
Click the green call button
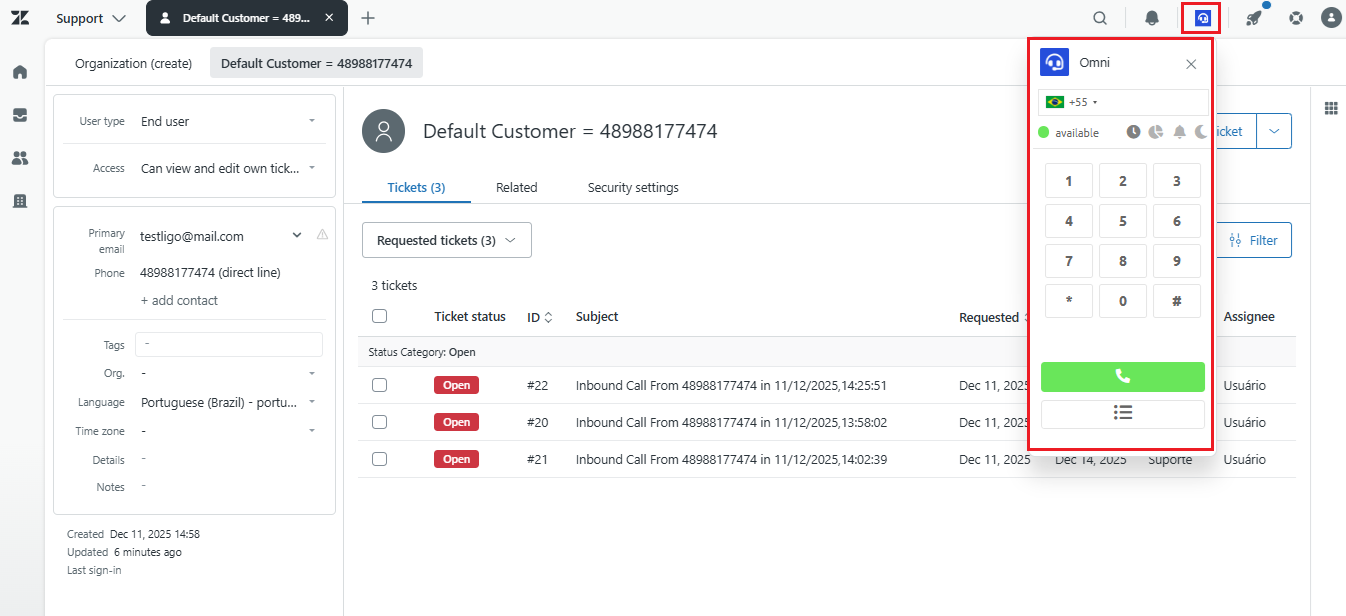1123,377
